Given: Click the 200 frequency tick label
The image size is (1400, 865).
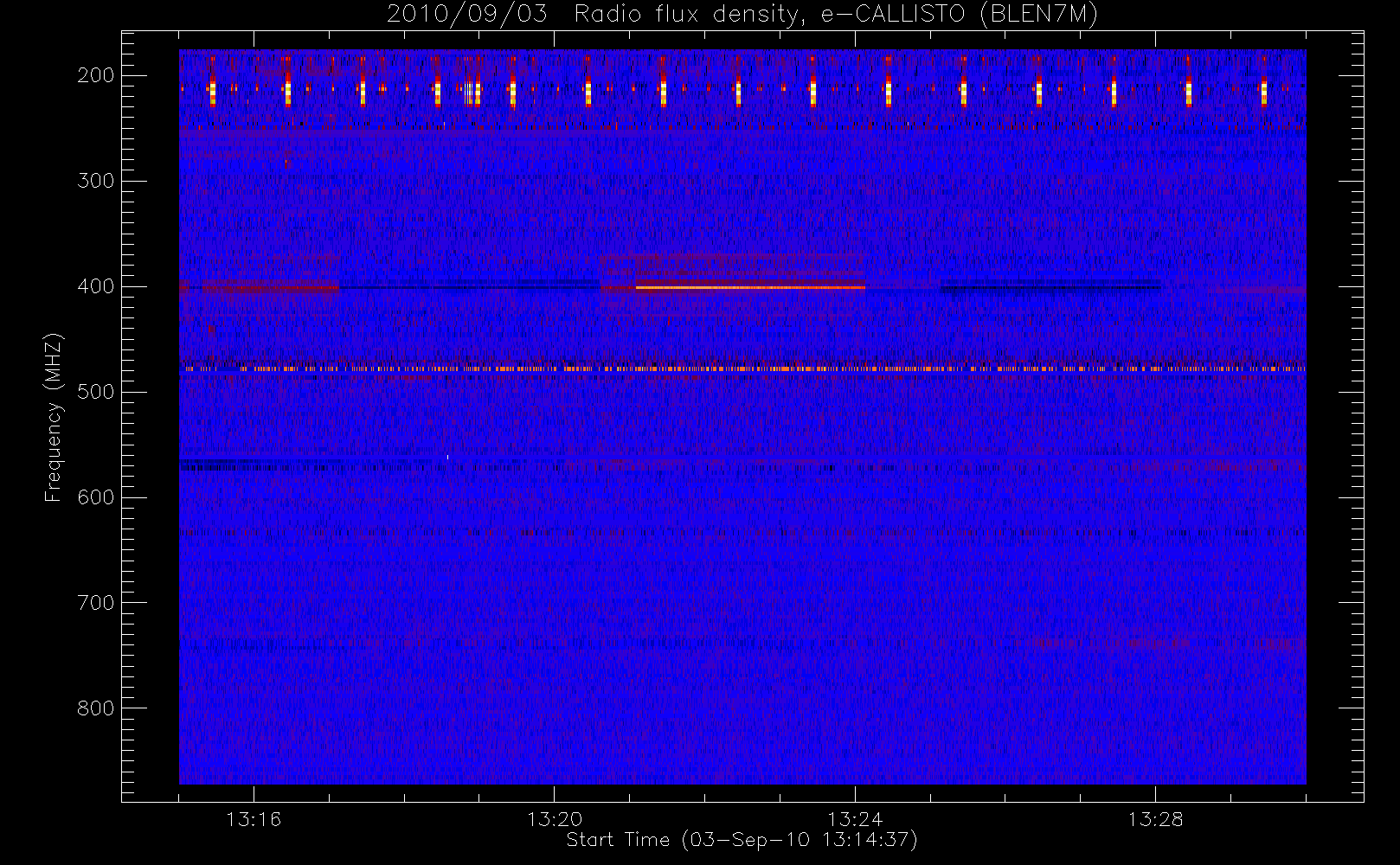Looking at the screenshot, I should pyautogui.click(x=96, y=75).
